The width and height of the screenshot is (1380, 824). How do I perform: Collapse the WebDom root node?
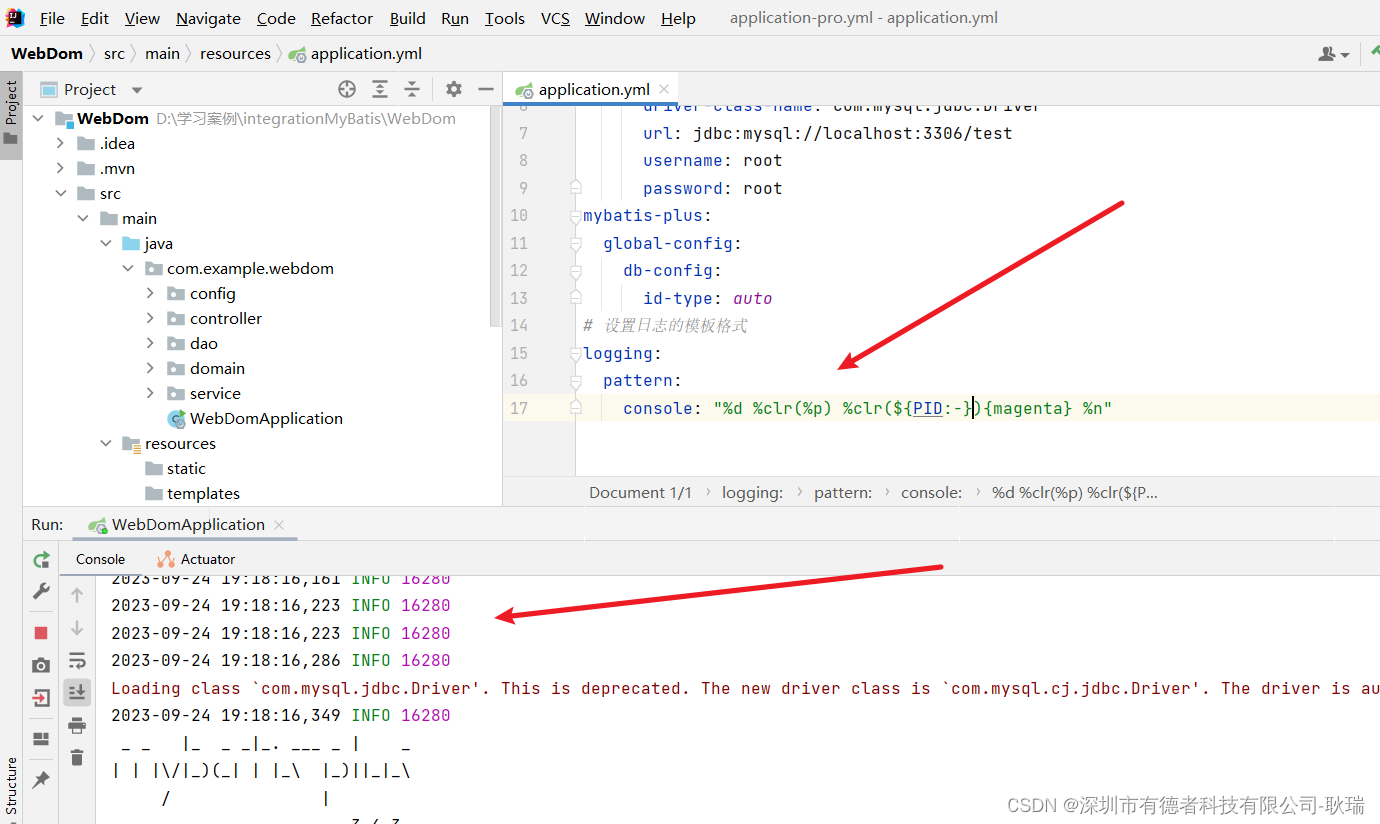click(39, 118)
